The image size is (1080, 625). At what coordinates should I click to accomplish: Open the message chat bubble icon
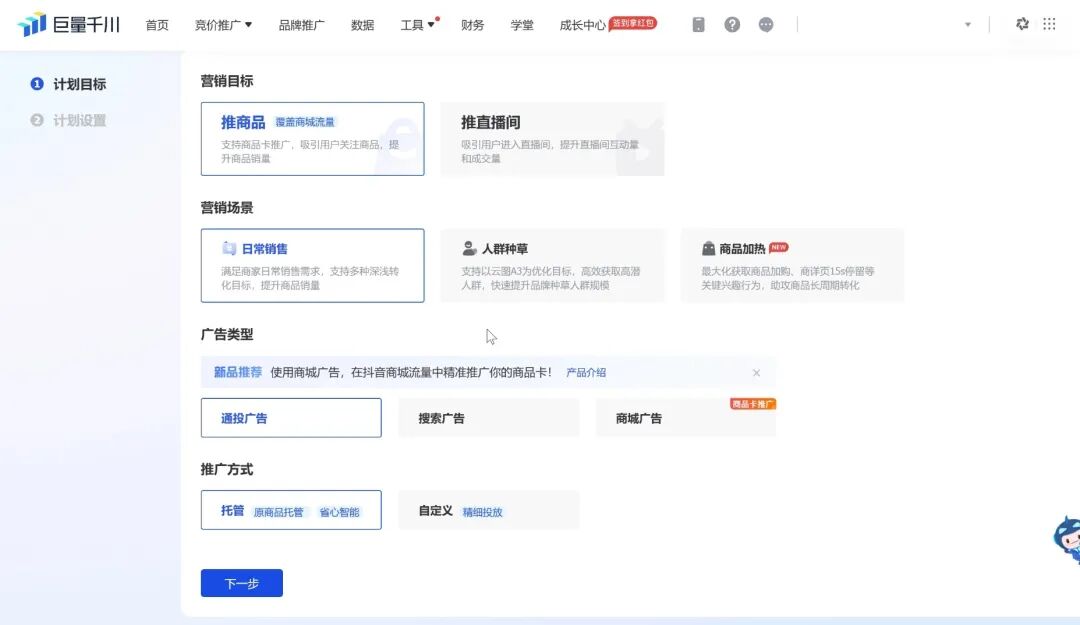pyautogui.click(x=766, y=25)
